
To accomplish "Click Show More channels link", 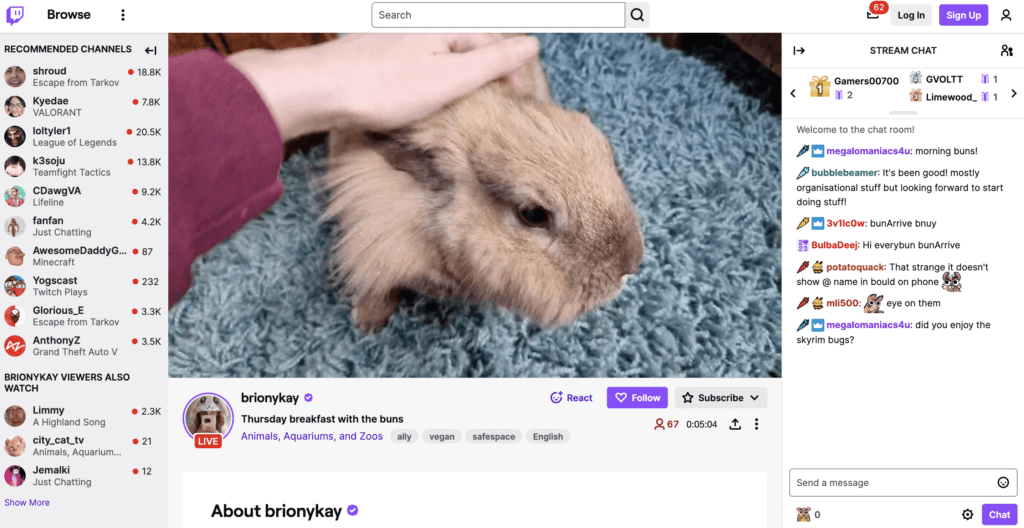I will point(27,503).
